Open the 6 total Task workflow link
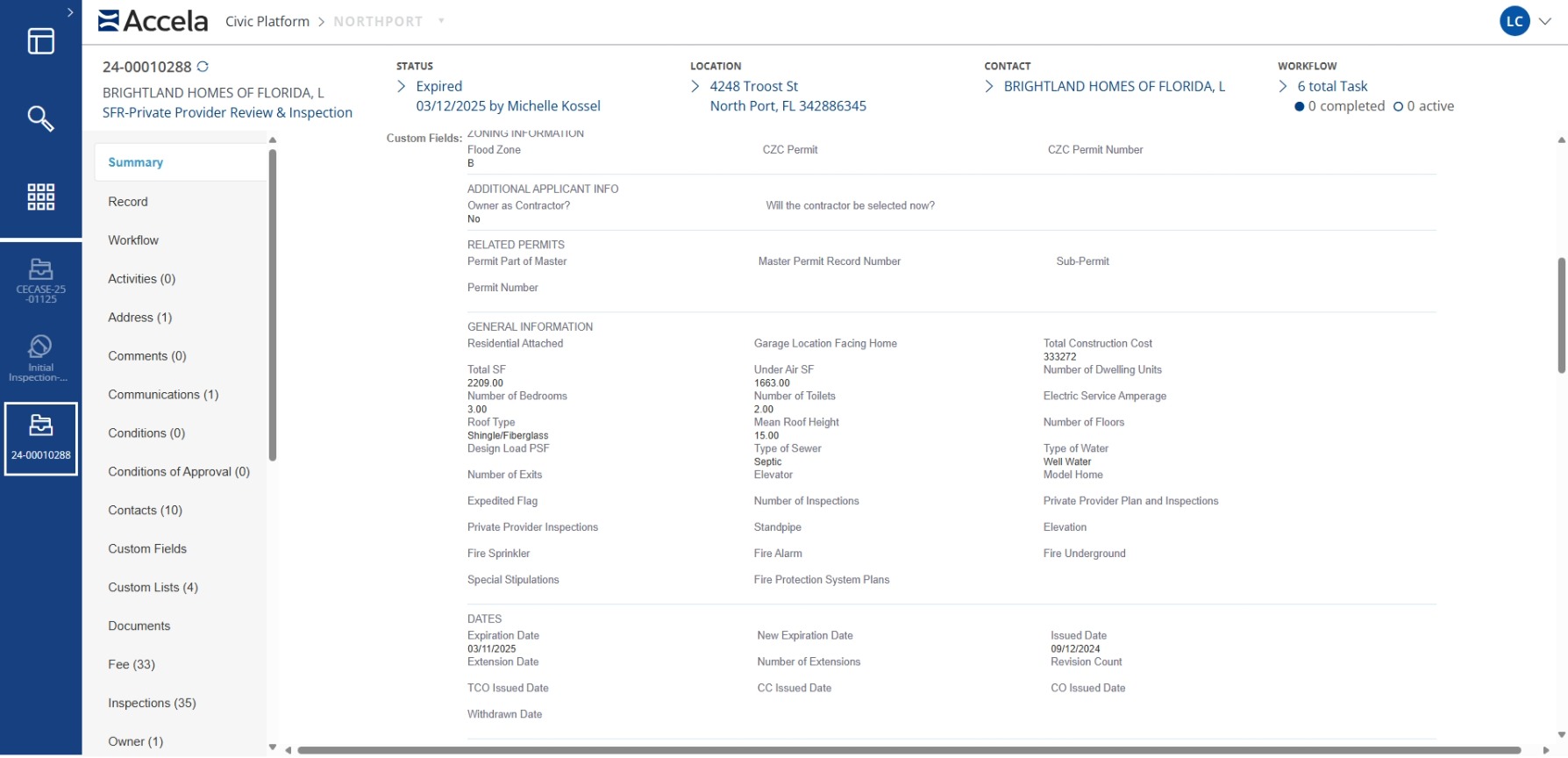 point(1332,86)
